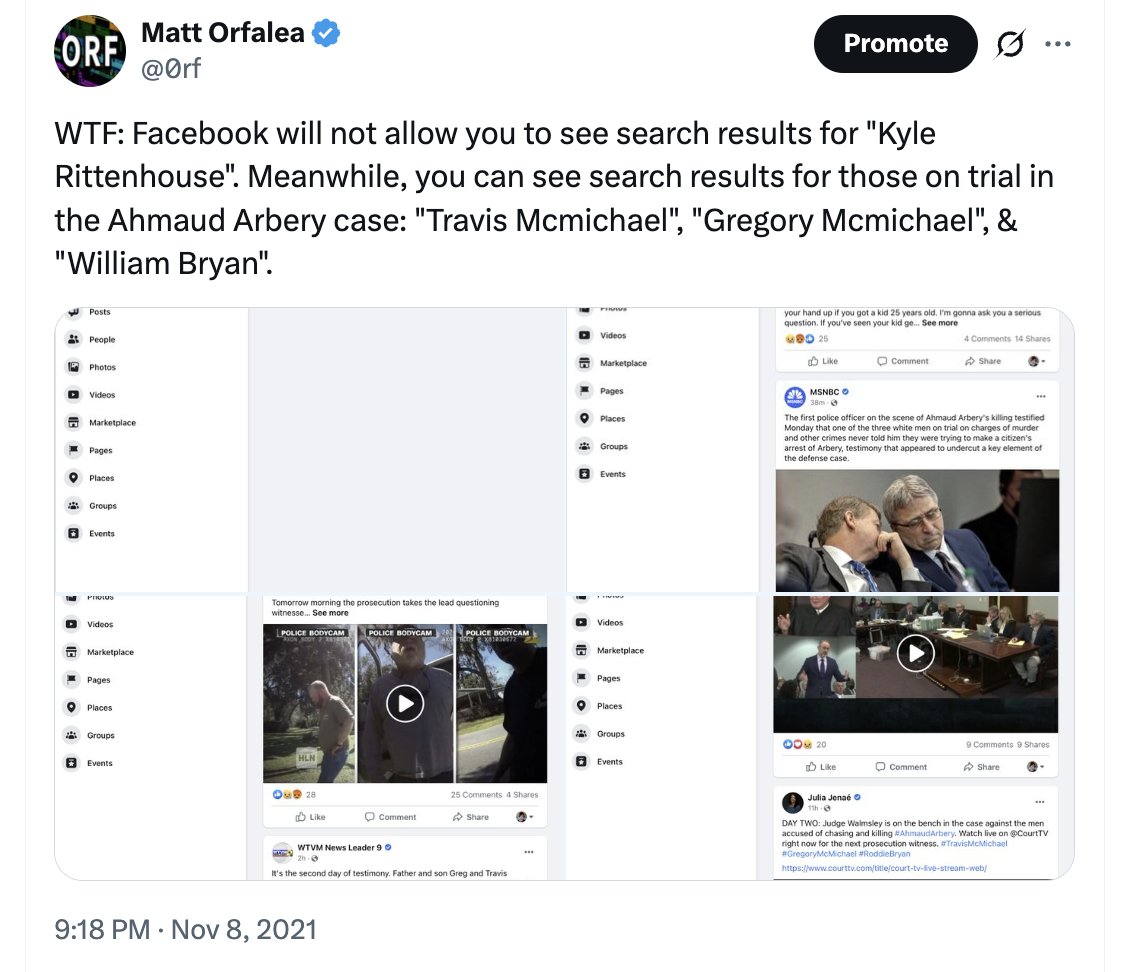Click the blue verified badge

(326, 33)
